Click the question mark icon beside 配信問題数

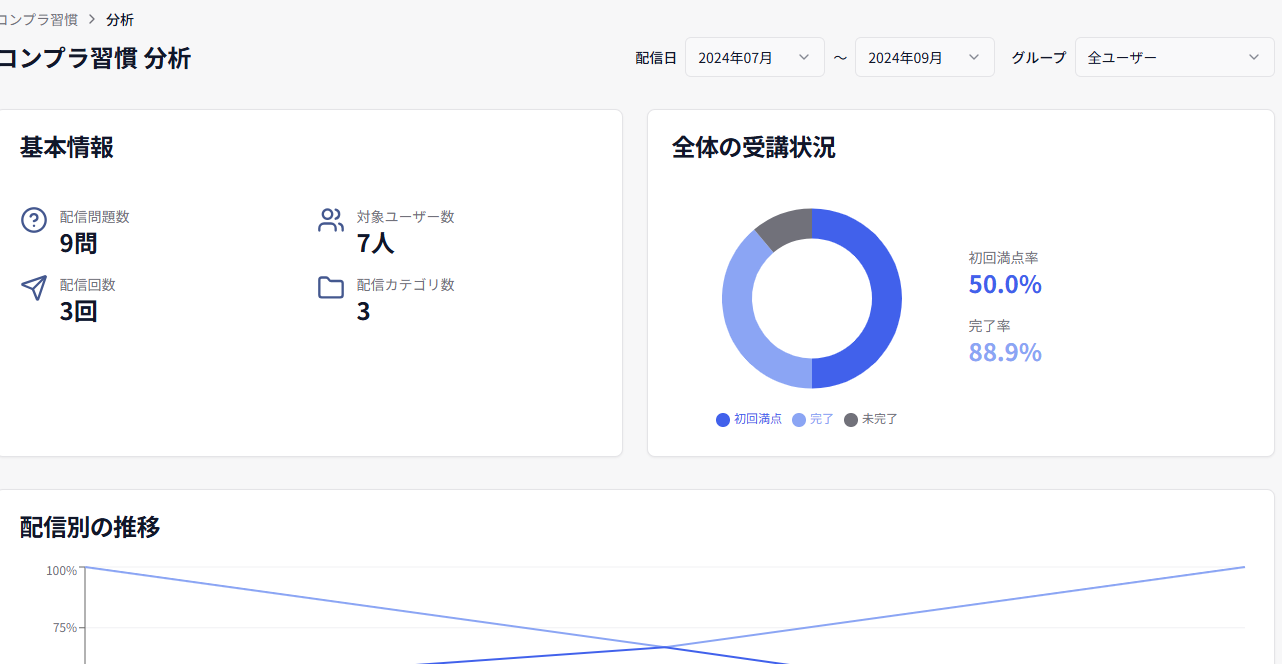click(33, 219)
